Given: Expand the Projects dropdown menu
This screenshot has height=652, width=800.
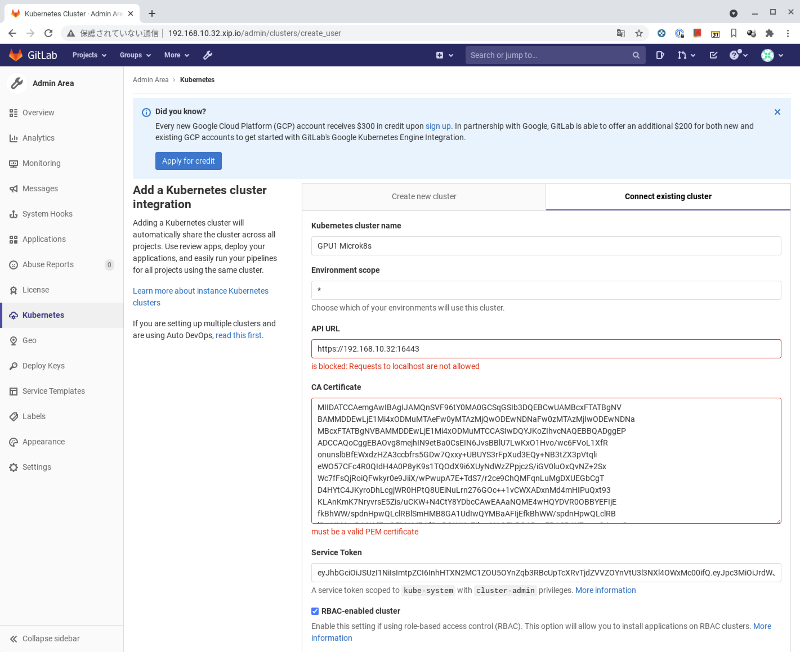Looking at the screenshot, I should click(x=89, y=55).
